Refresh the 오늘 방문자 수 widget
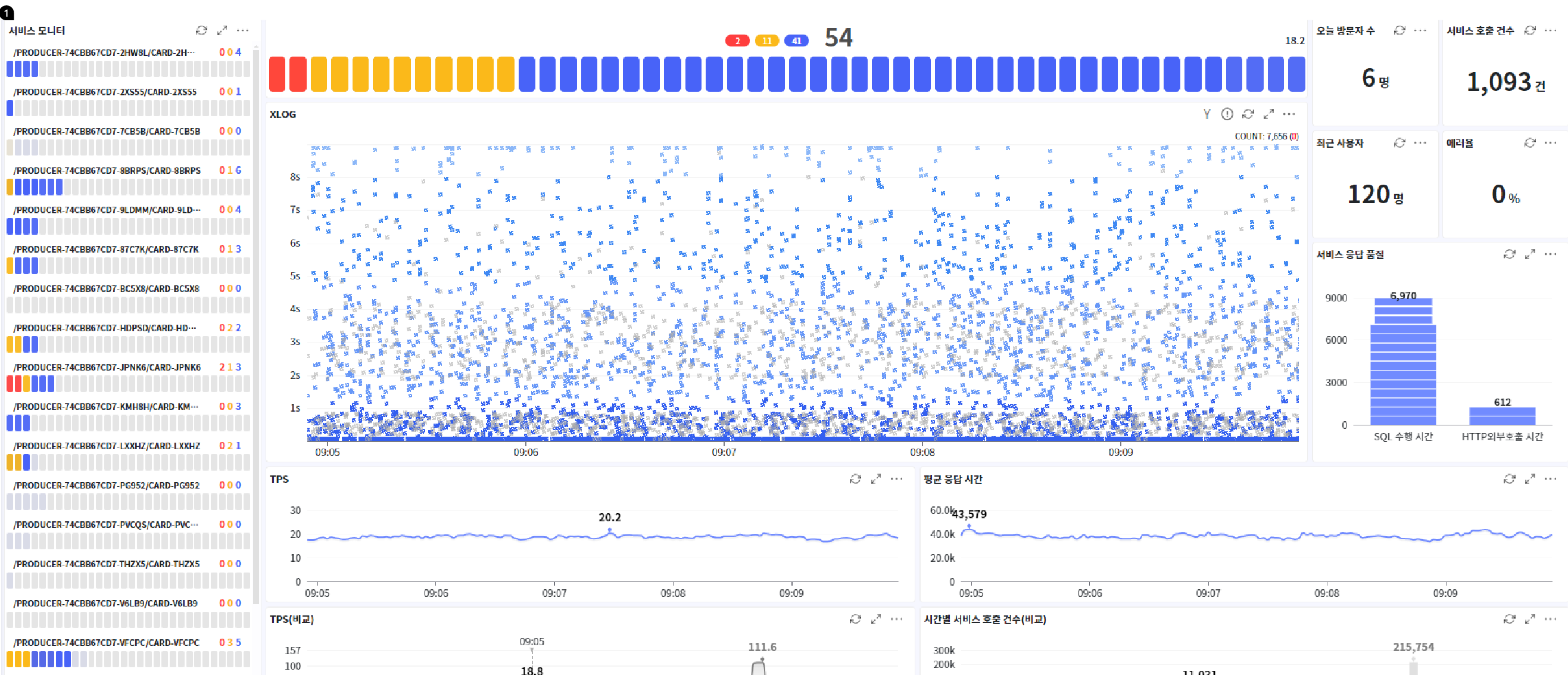 pyautogui.click(x=1399, y=30)
